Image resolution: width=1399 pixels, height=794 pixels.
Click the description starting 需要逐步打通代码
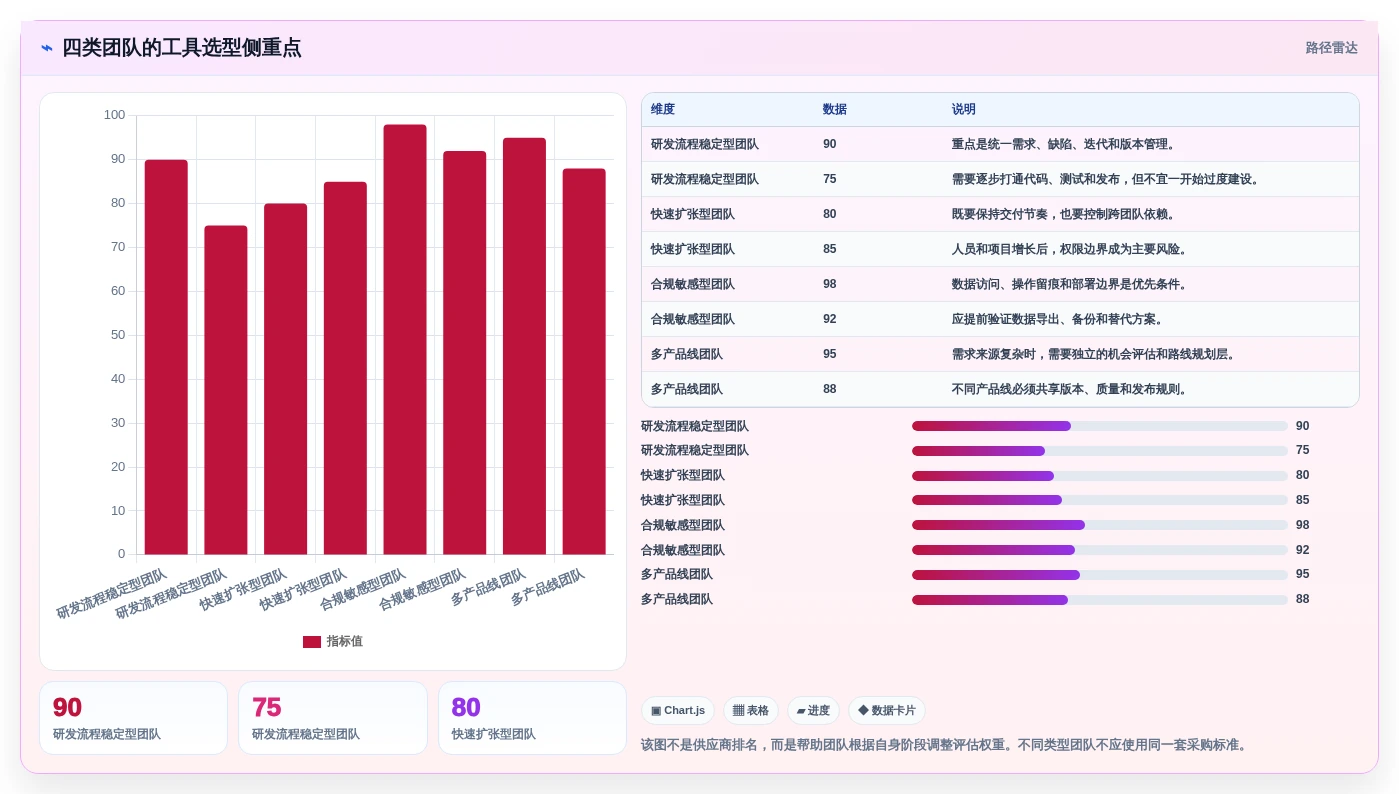(1106, 179)
